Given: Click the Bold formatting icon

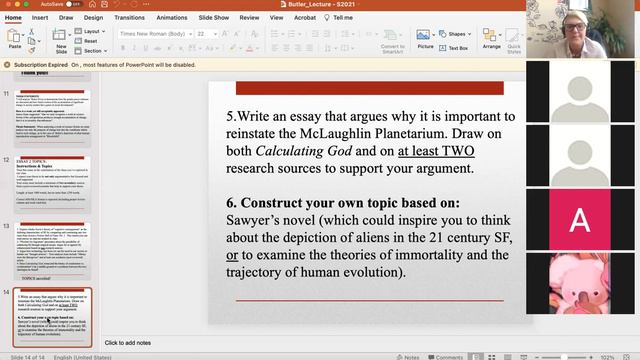Looking at the screenshot, I should pos(122,48).
